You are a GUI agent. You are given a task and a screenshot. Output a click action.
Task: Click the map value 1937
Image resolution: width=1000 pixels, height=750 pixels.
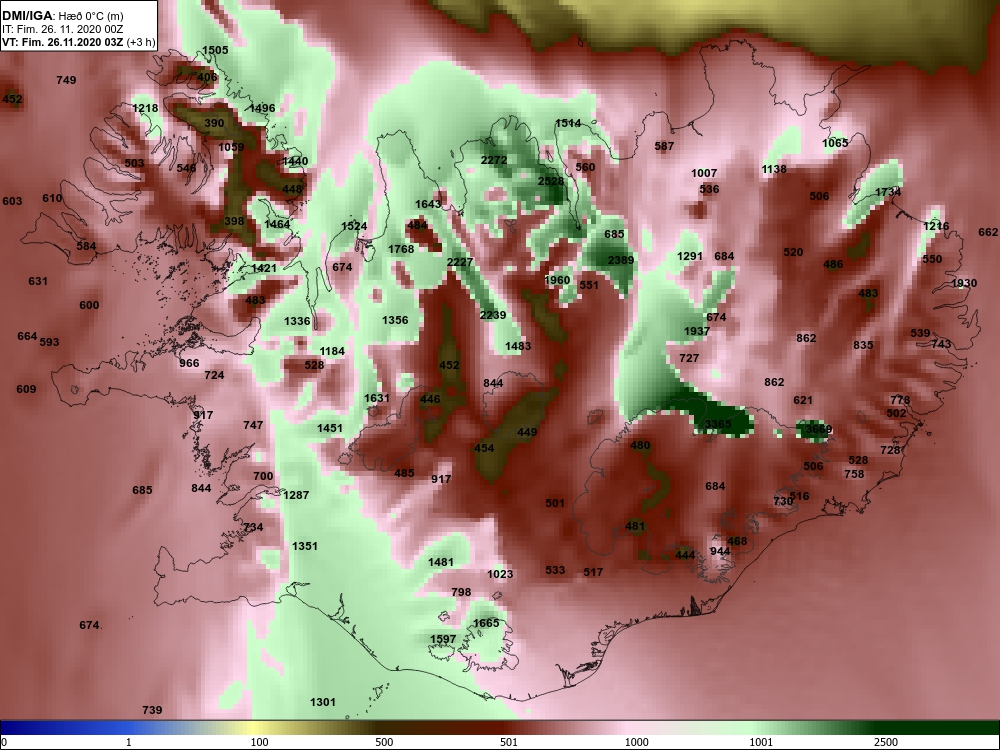point(696,332)
